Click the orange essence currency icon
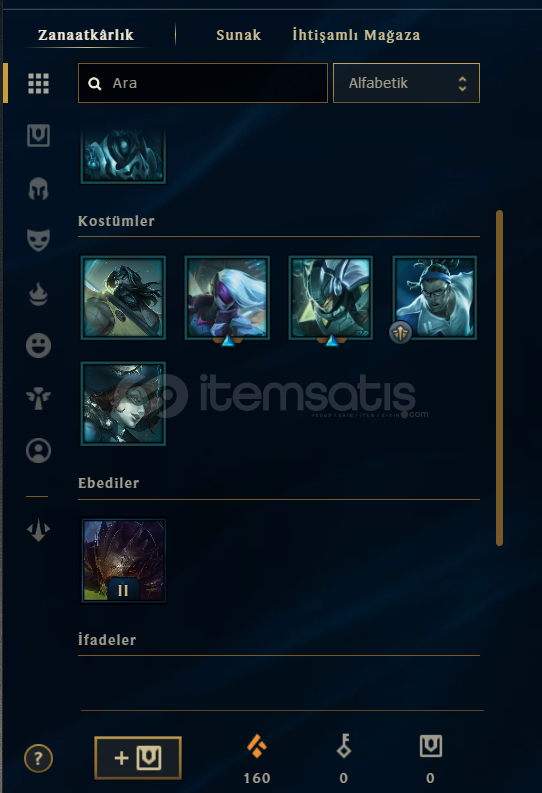This screenshot has height=793, width=542. (x=257, y=746)
